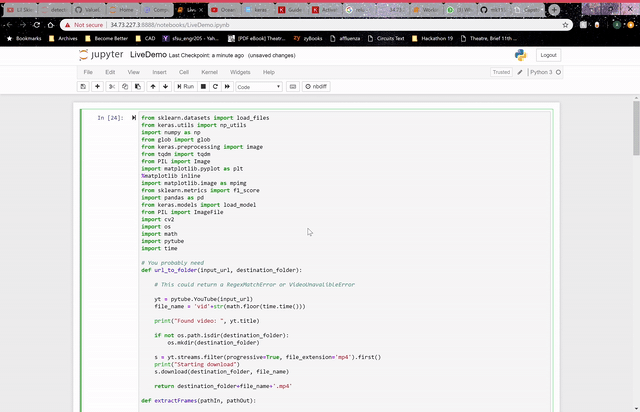Click the pencil edit mode icon
Viewport: 640px width, 412px height.
pos(520,72)
